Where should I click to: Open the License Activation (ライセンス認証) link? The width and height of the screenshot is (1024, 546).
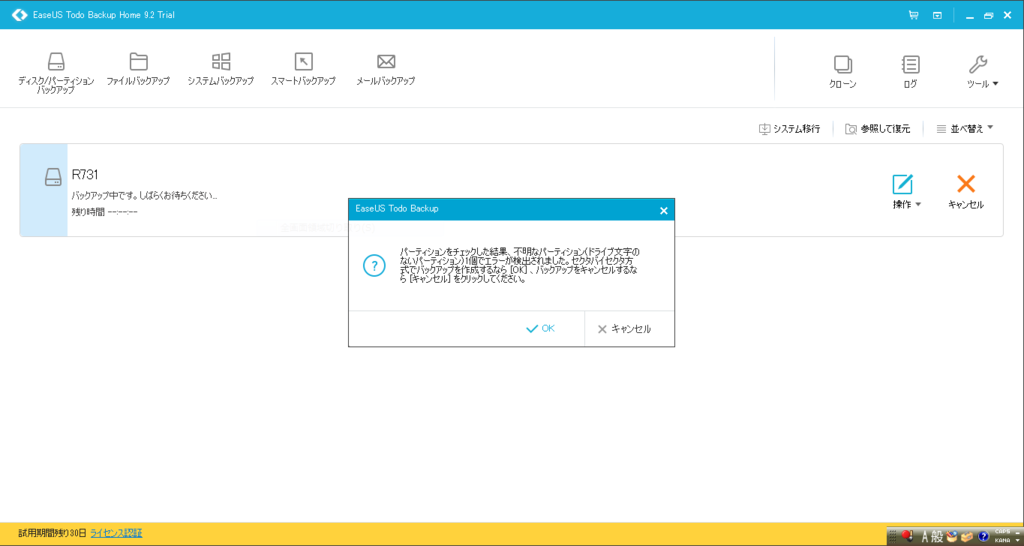point(116,534)
